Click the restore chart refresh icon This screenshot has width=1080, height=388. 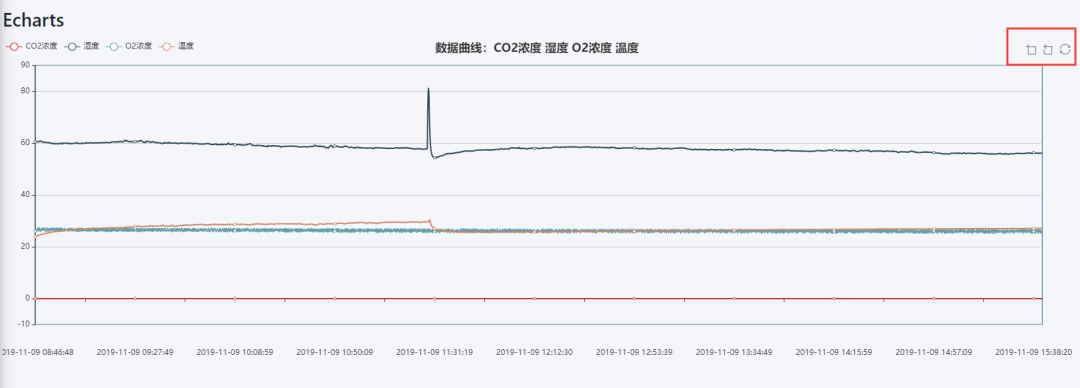pyautogui.click(x=1065, y=49)
